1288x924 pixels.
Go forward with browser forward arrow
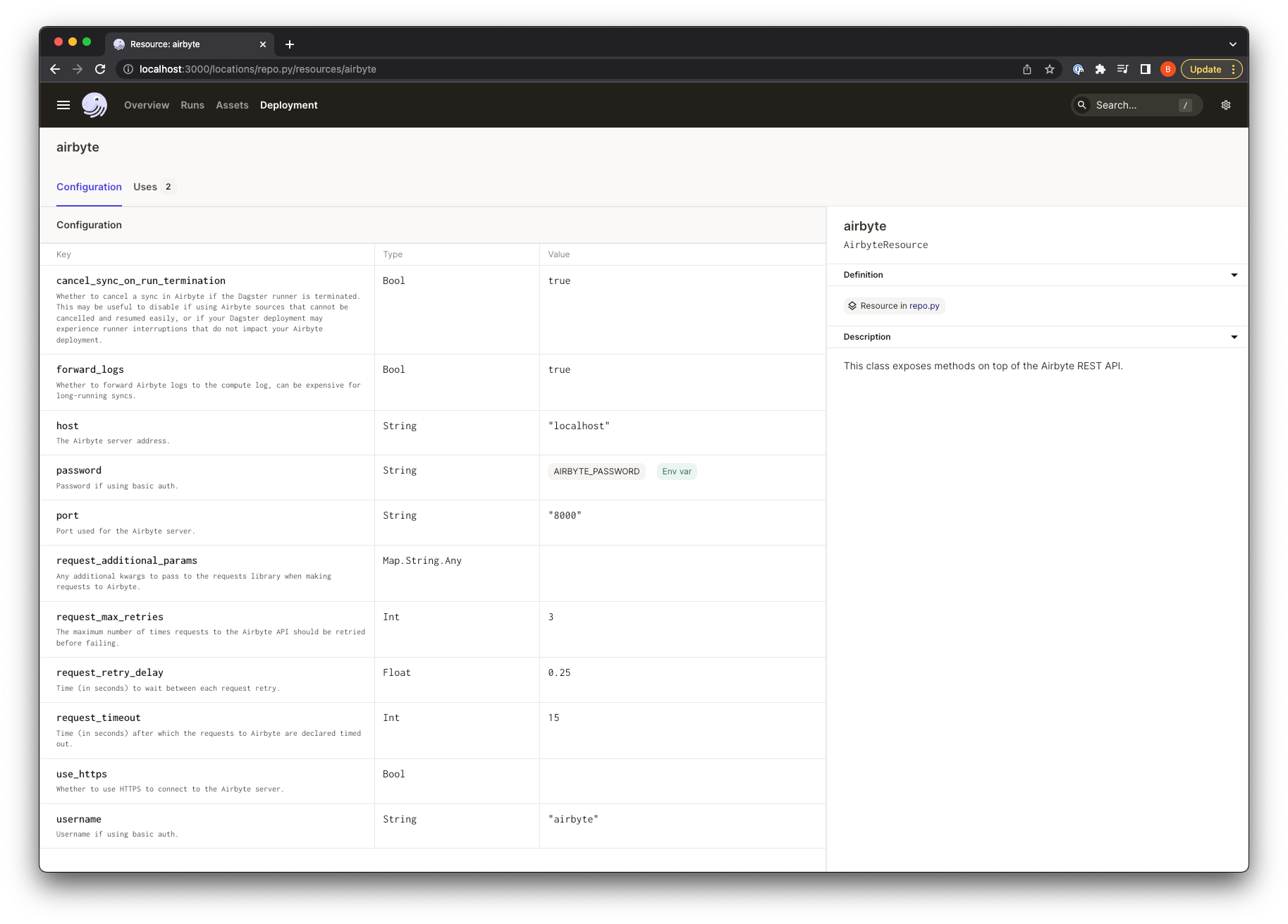78,69
